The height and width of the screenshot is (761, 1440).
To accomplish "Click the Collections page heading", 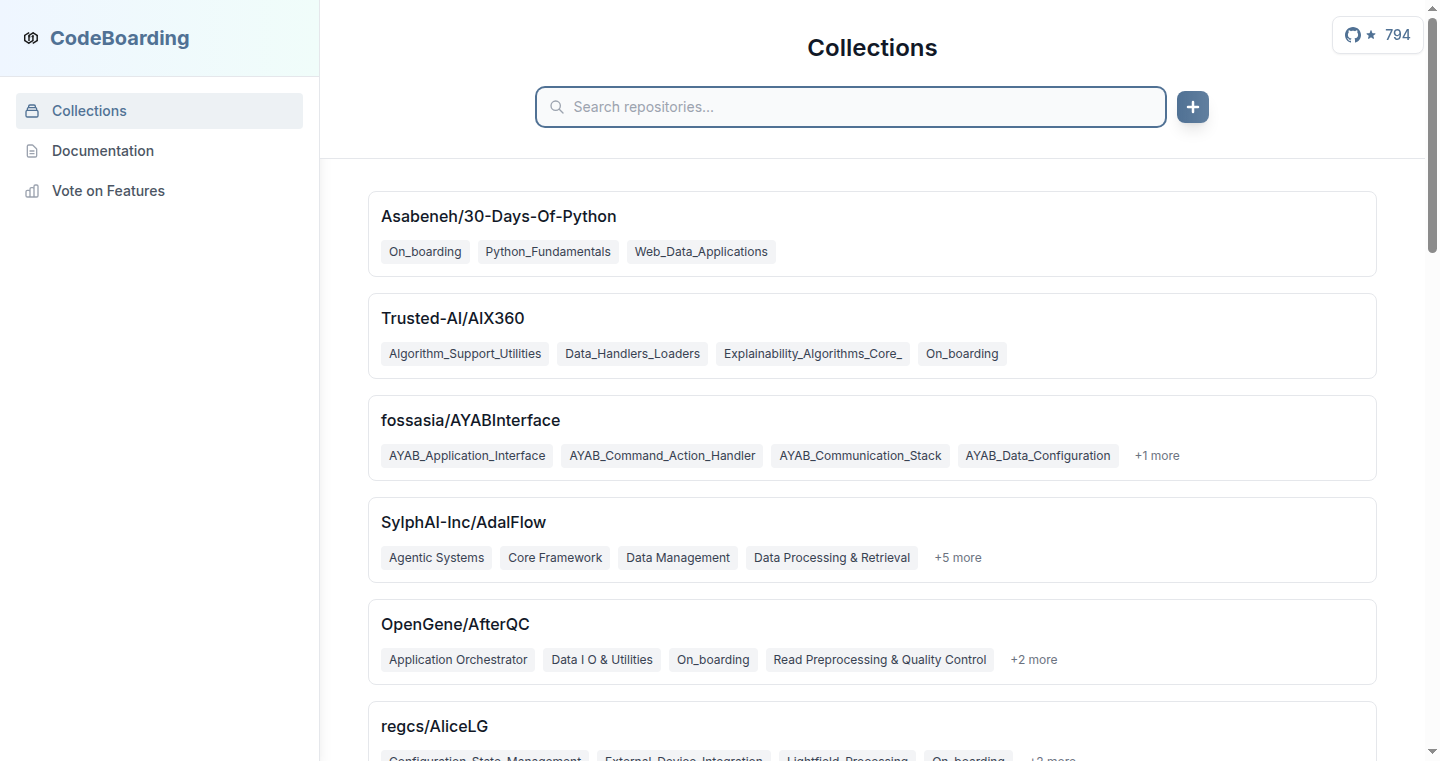I will click(872, 48).
